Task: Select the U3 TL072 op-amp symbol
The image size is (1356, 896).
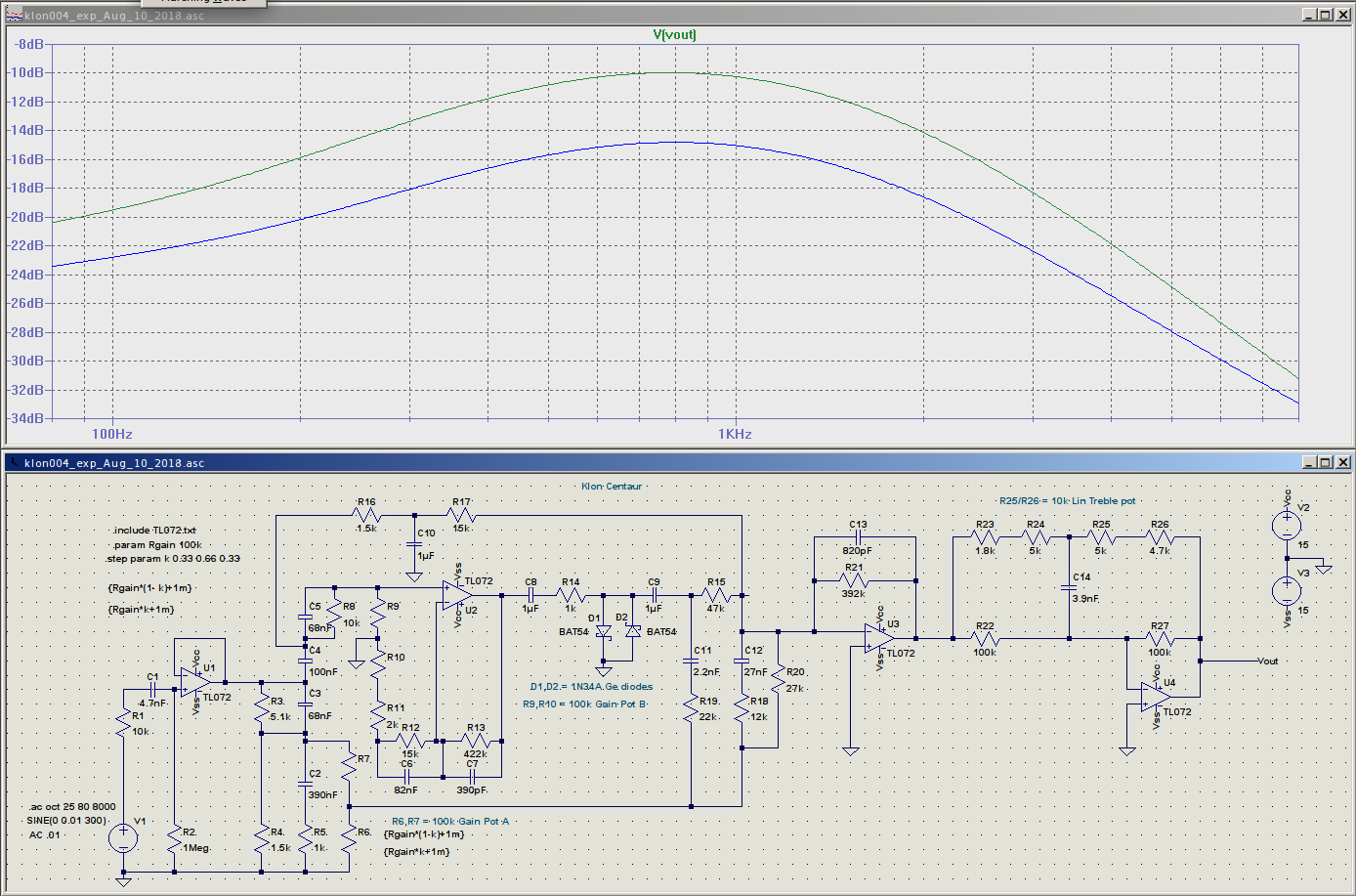Action: (x=879, y=638)
